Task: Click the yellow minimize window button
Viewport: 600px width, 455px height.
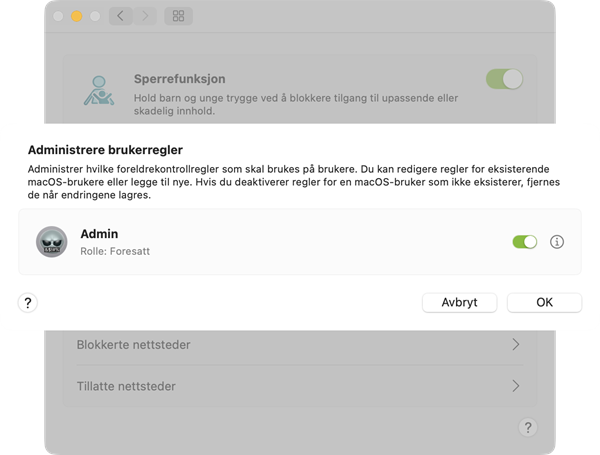Action: tap(77, 16)
